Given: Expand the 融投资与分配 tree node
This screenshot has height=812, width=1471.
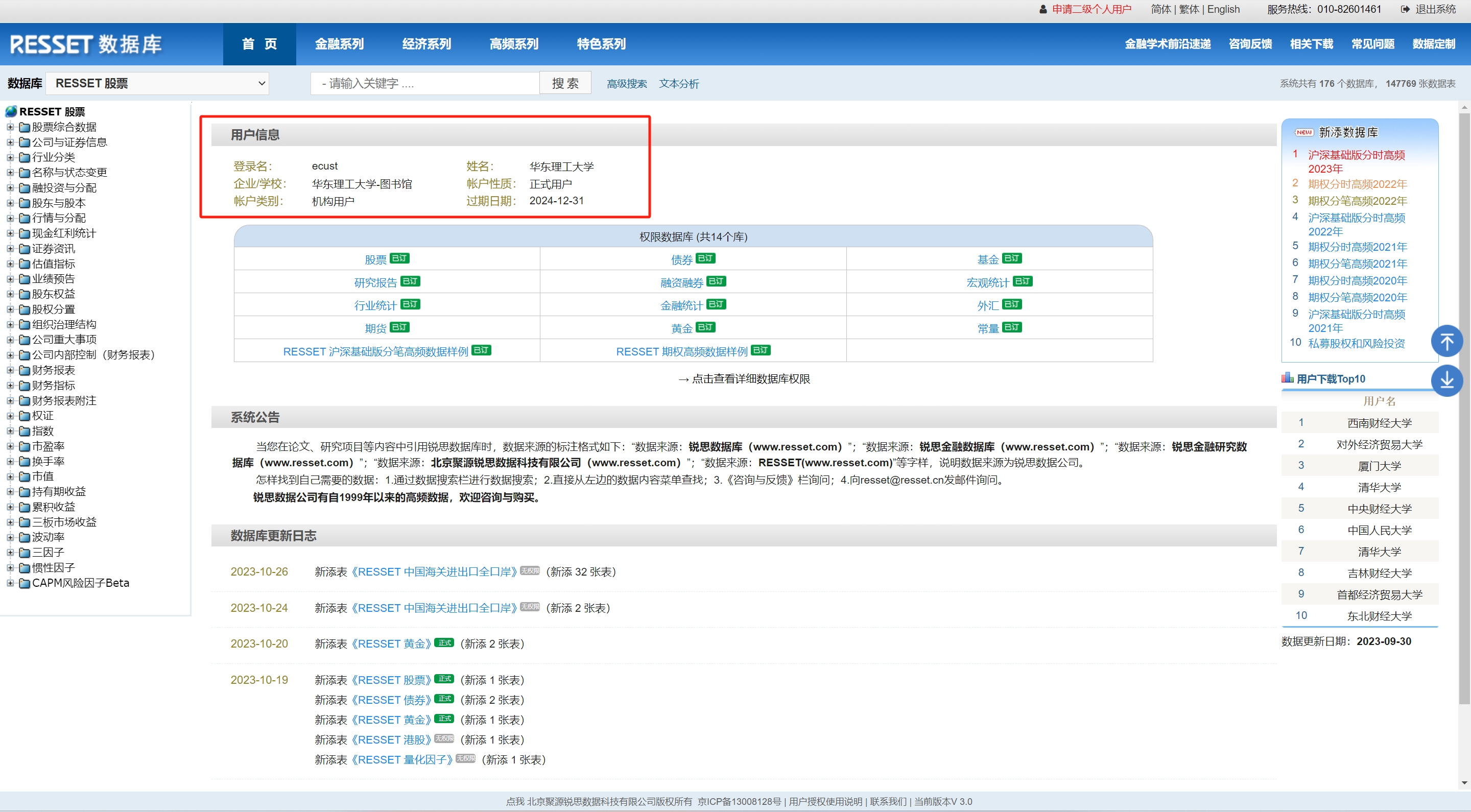Looking at the screenshot, I should [10, 188].
